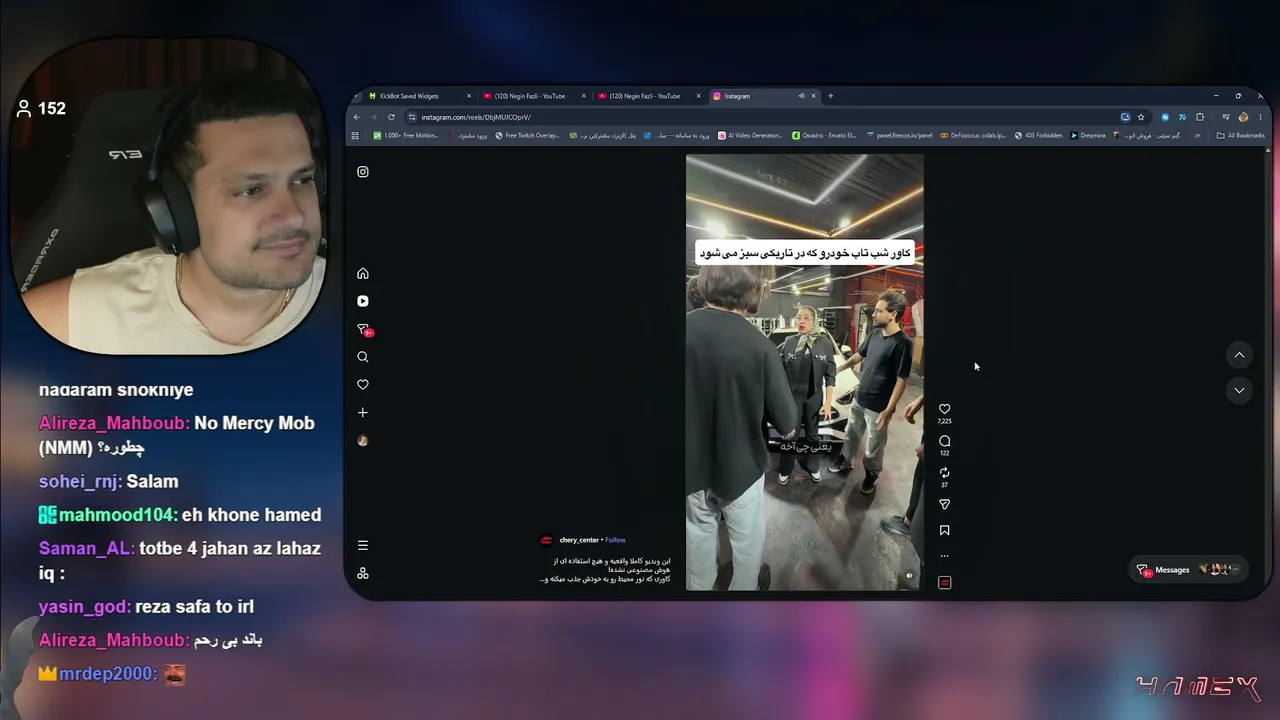Open the Dreamina bookmark
Image resolution: width=1280 pixels, height=720 pixels.
click(x=1088, y=135)
